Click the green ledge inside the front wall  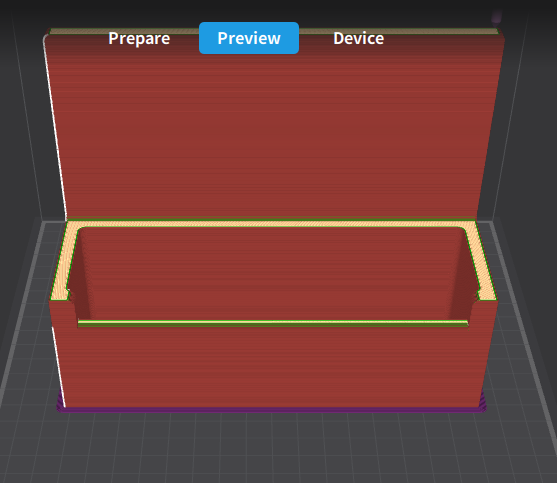[x=273, y=323]
